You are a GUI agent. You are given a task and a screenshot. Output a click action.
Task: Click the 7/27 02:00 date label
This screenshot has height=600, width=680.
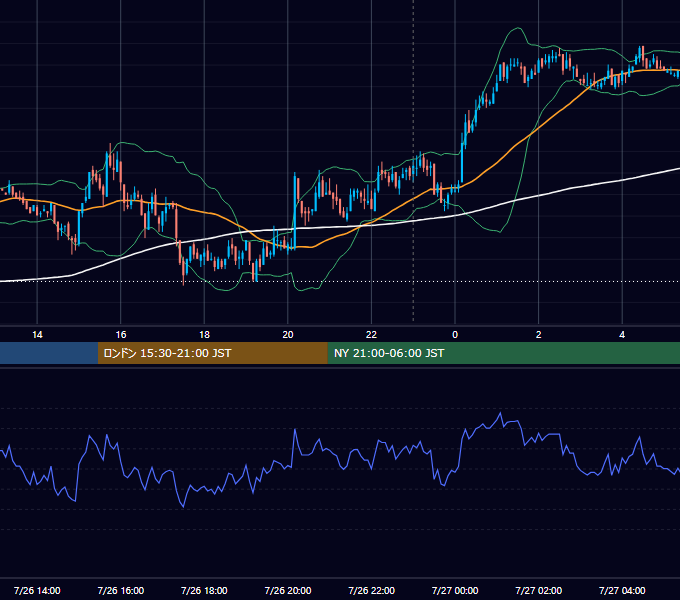coord(539,590)
